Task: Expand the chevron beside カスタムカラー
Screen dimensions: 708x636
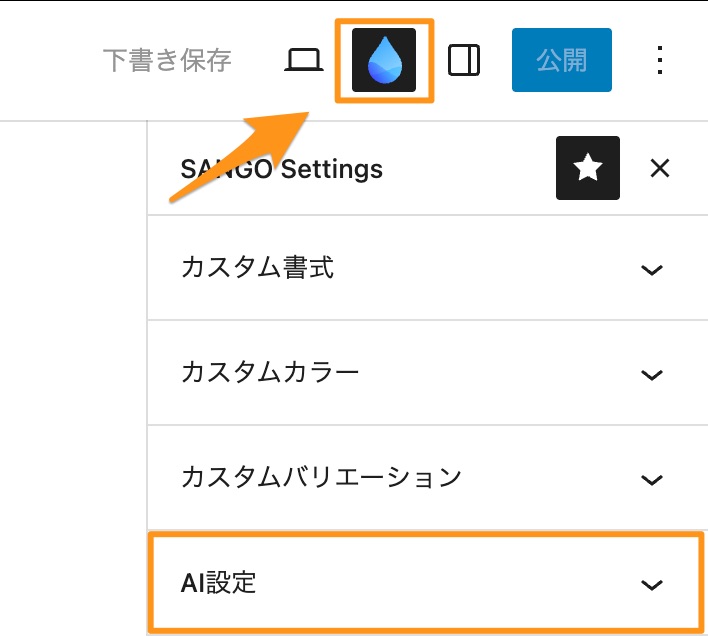Action: tap(652, 375)
